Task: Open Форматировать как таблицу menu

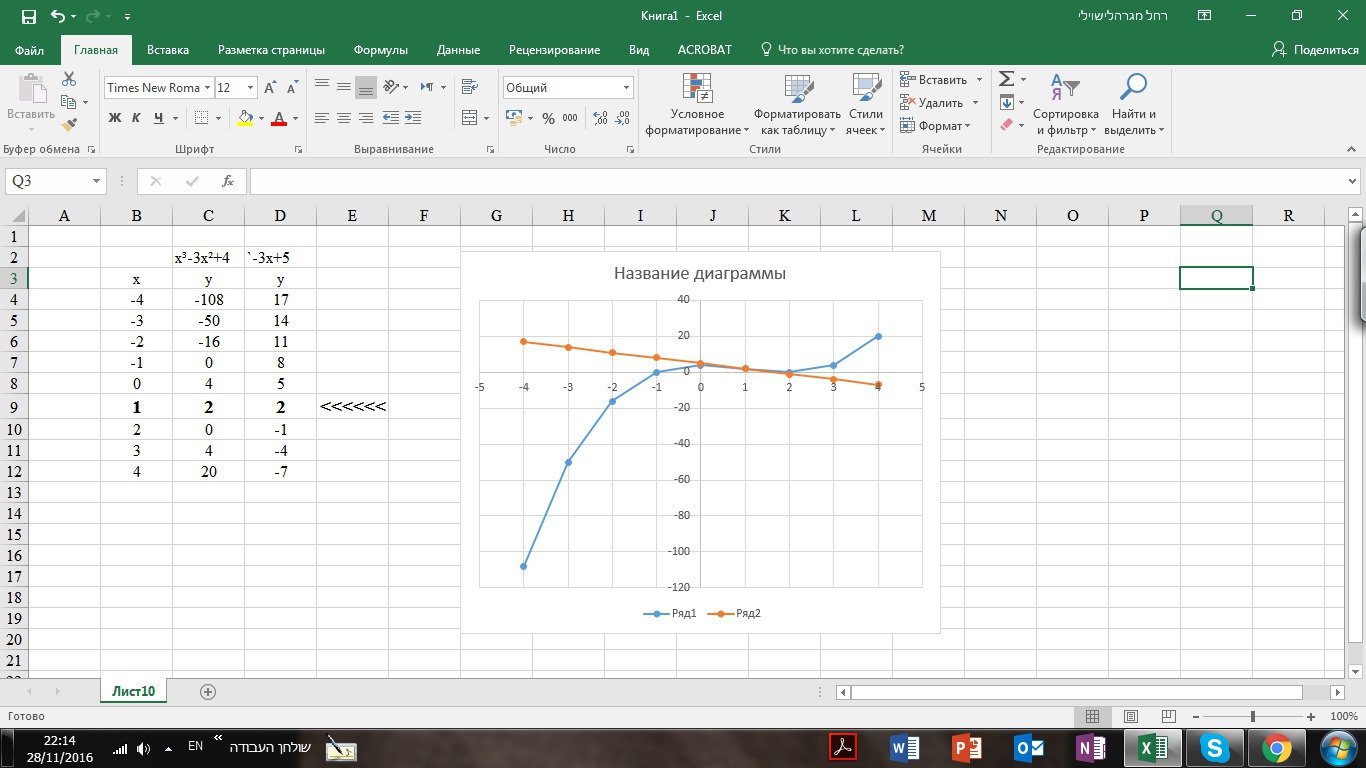Action: pos(797,105)
